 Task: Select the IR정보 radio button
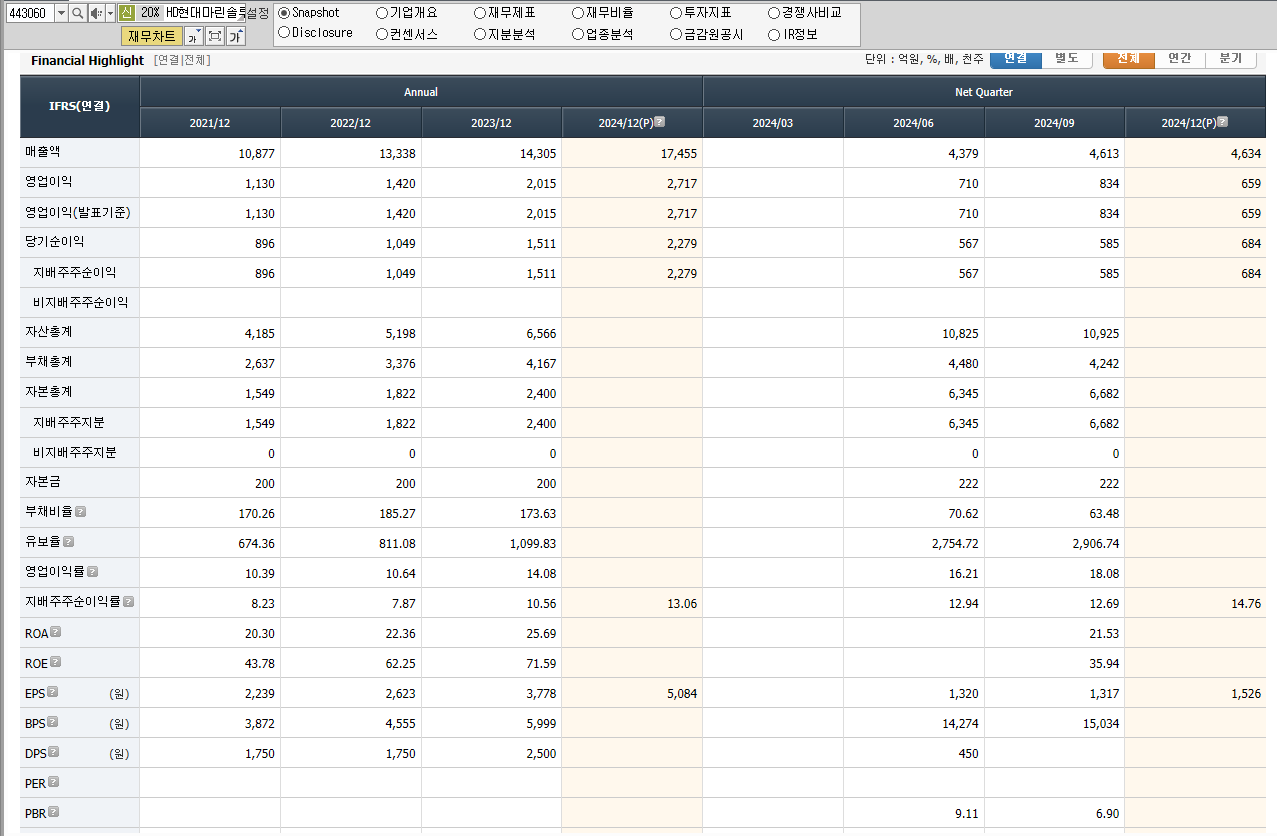pyautogui.click(x=774, y=34)
